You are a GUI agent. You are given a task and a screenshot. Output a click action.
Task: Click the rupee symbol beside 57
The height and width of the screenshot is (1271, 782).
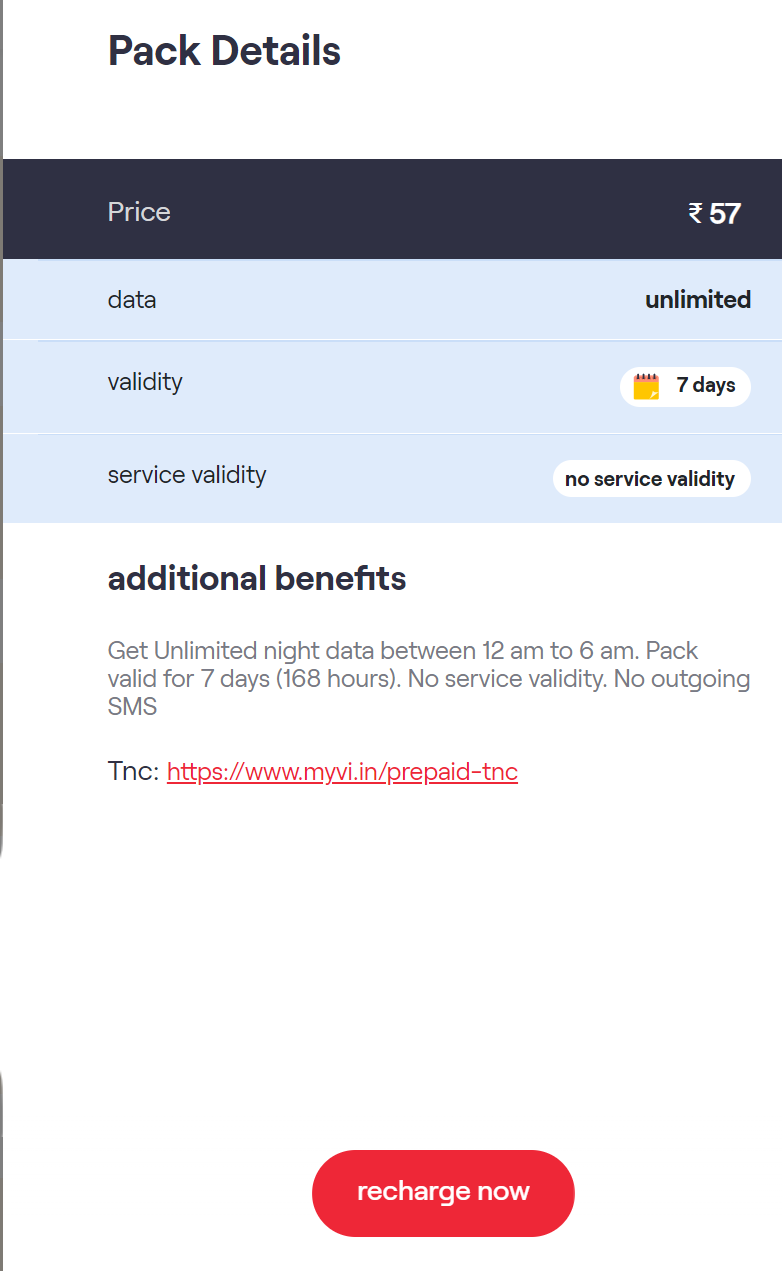click(x=696, y=213)
